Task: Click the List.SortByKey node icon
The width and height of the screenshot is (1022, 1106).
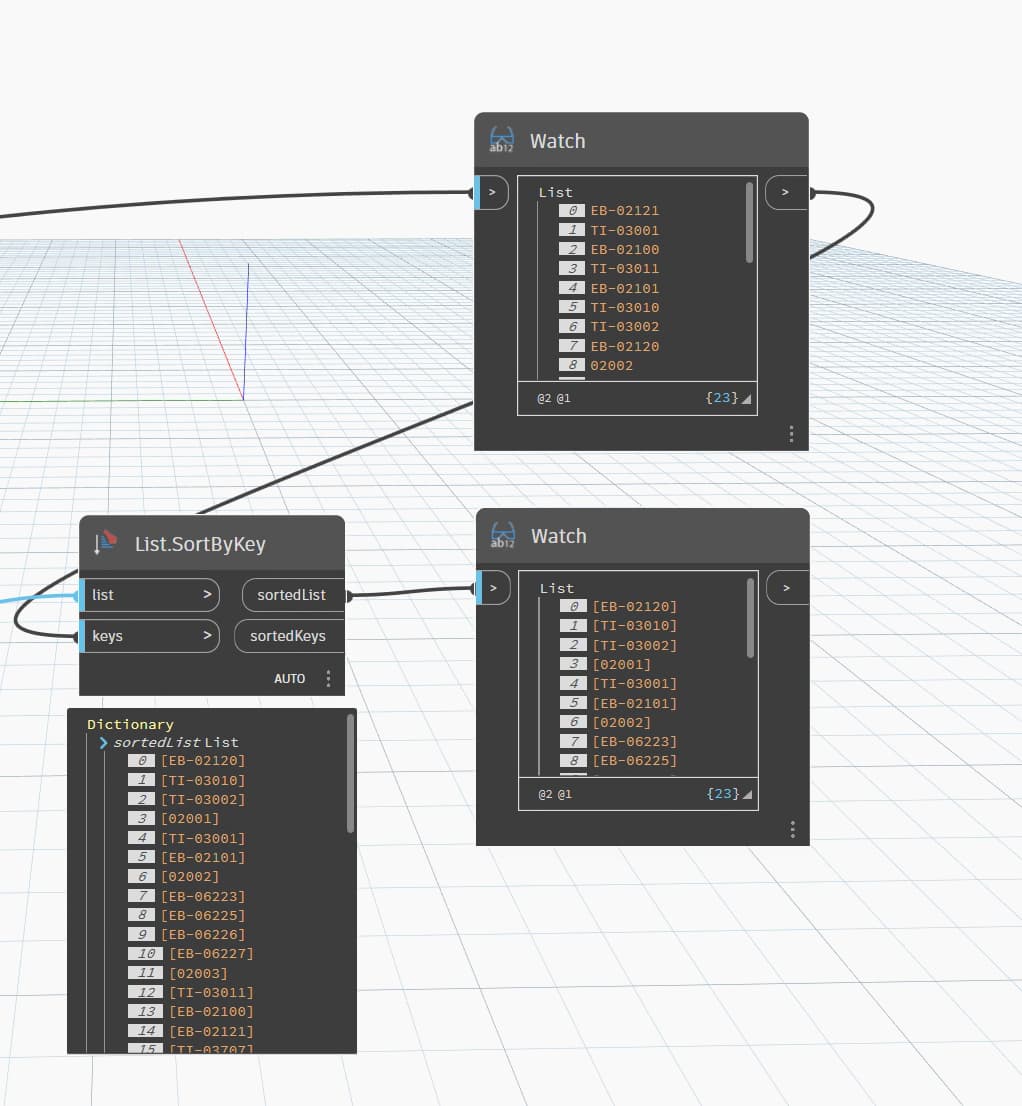Action: pos(105,543)
